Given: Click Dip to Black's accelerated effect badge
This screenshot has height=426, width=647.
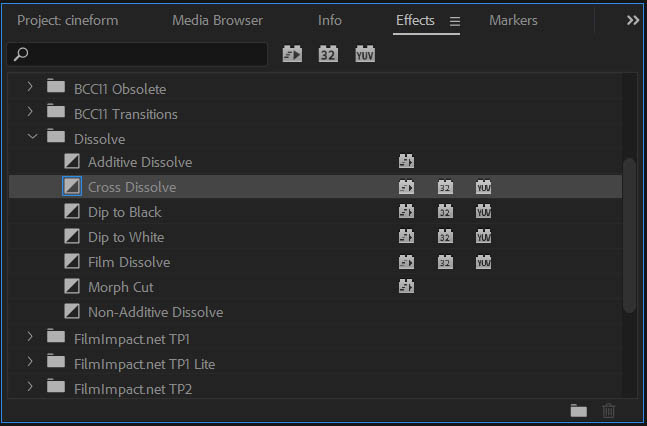Looking at the screenshot, I should [406, 211].
